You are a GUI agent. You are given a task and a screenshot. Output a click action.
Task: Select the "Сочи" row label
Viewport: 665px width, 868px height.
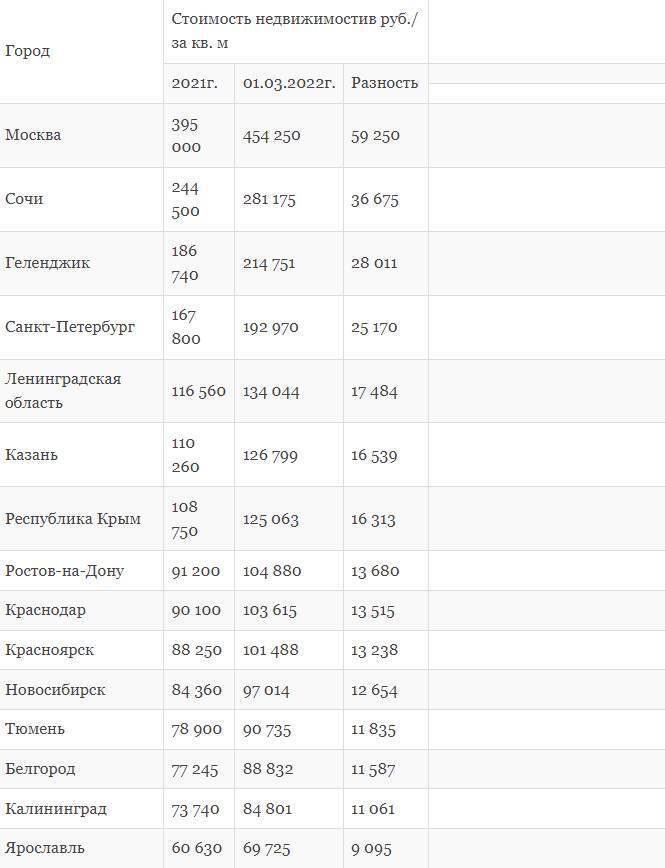click(x=24, y=199)
